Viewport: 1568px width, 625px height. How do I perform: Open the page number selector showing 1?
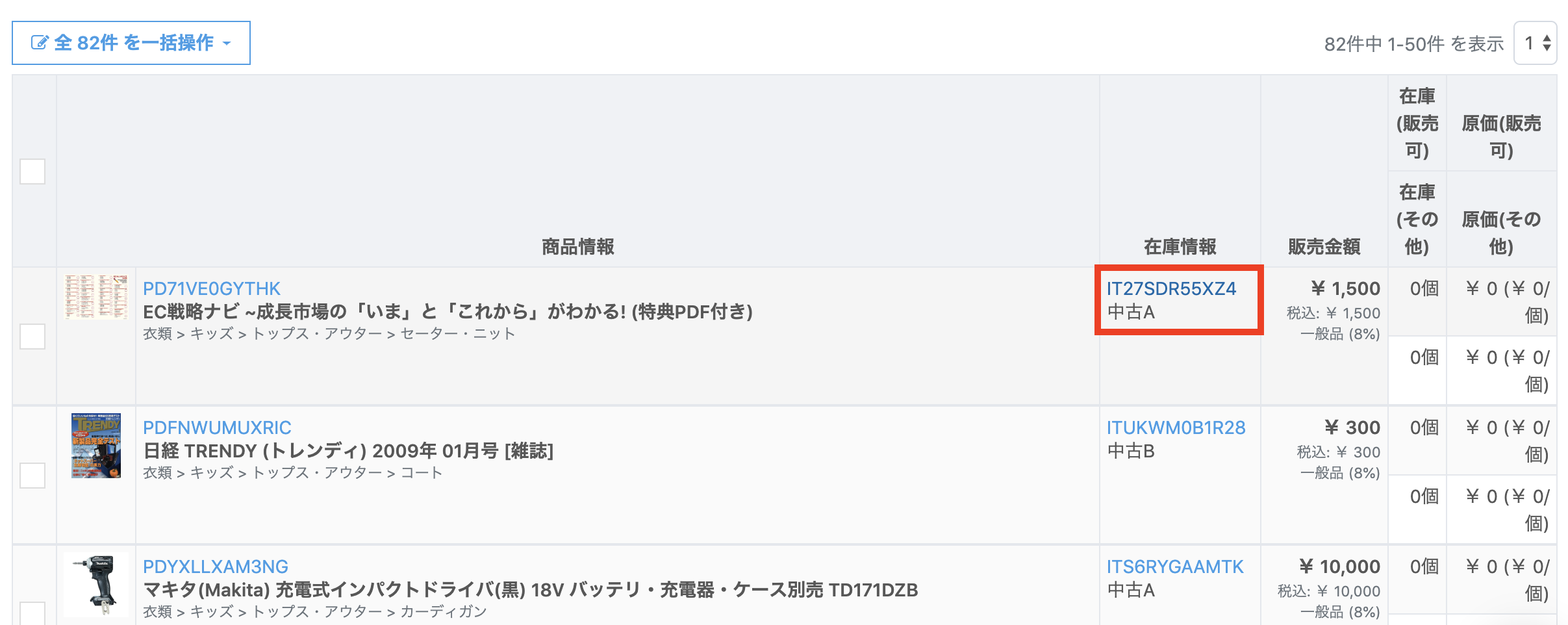pos(1535,43)
